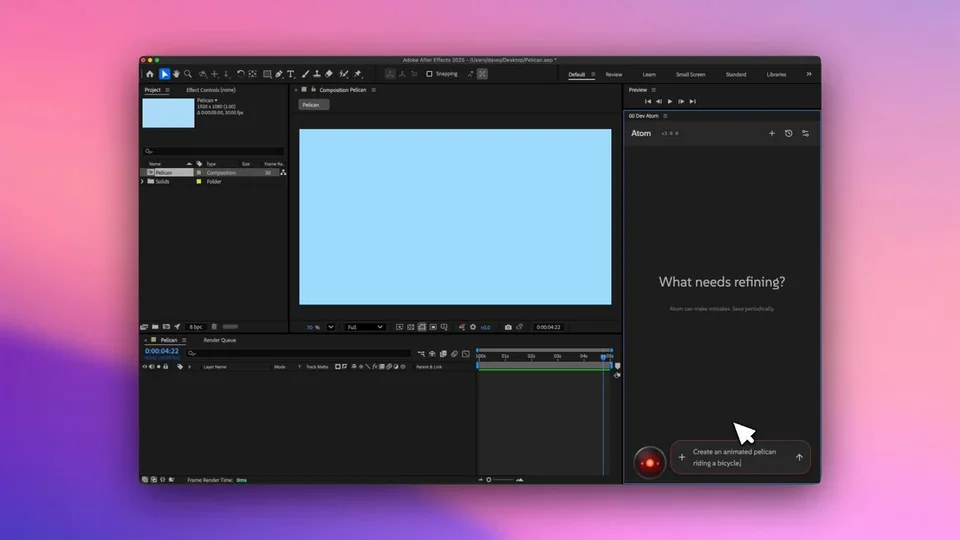Select the Selection arrow tool
Image resolution: width=960 pixels, height=540 pixels.
pos(165,74)
